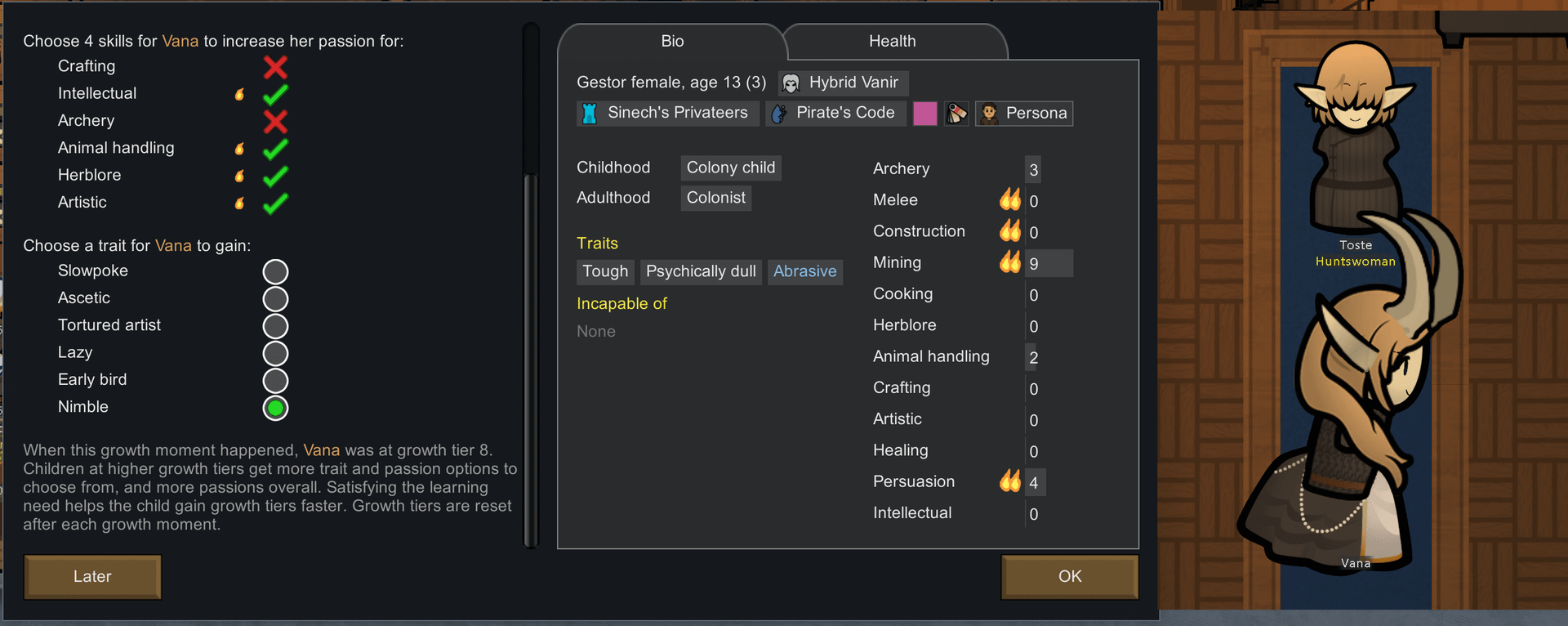Click the Mining passion flame icon
Viewport: 1568px width, 626px height.
coord(1010,262)
